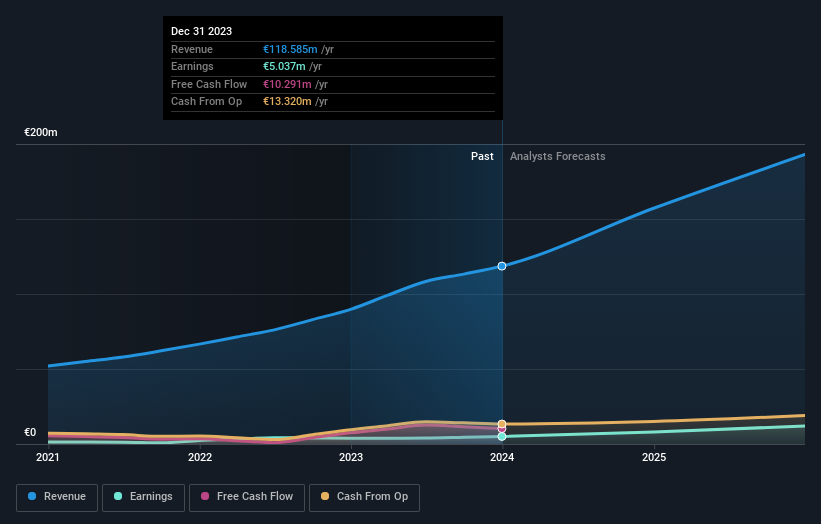This screenshot has width=821, height=524.
Task: Click the Past label on chart
Action: [x=482, y=156]
